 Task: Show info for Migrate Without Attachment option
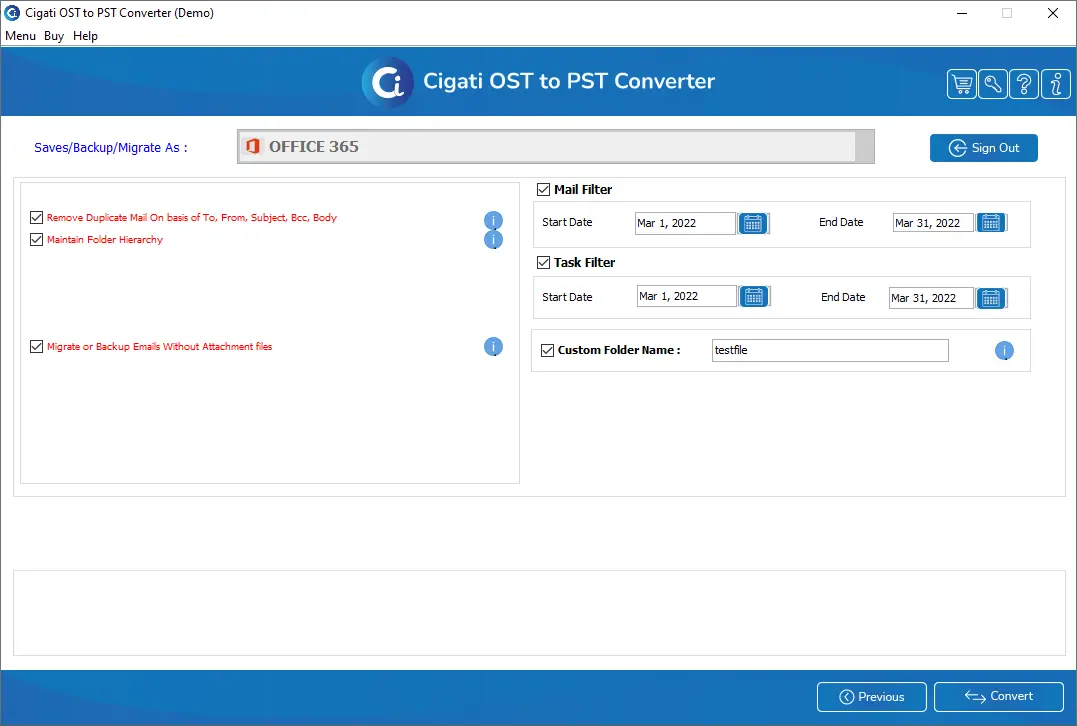tap(493, 347)
